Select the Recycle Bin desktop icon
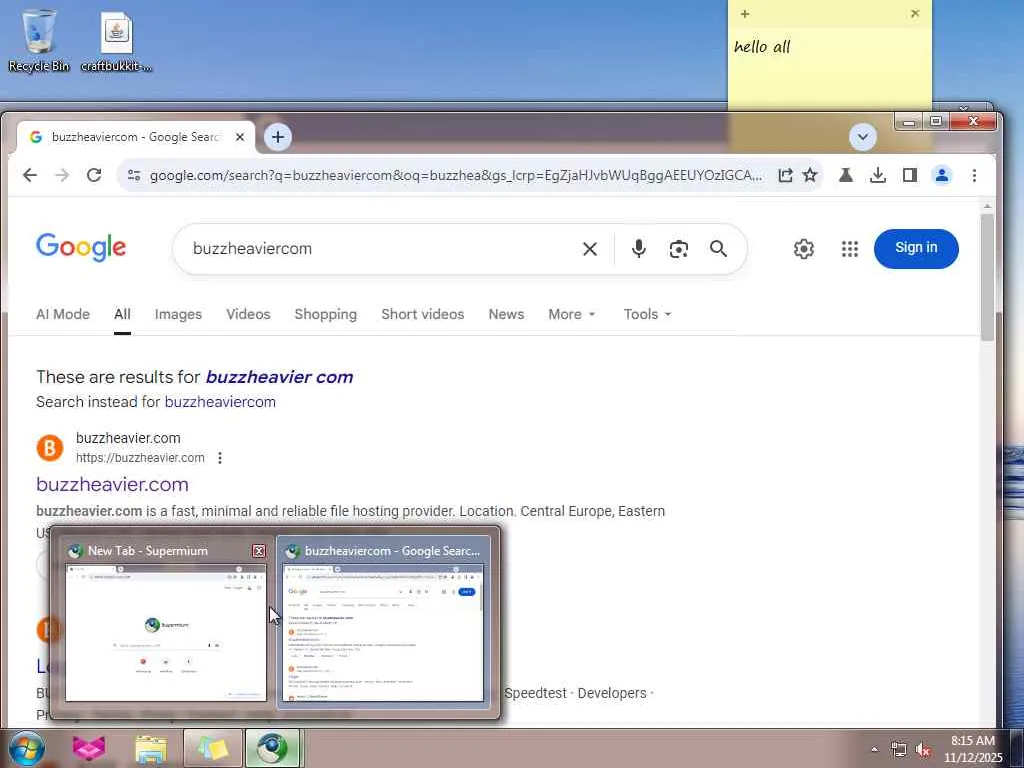The height and width of the screenshot is (768, 1024). [39, 39]
